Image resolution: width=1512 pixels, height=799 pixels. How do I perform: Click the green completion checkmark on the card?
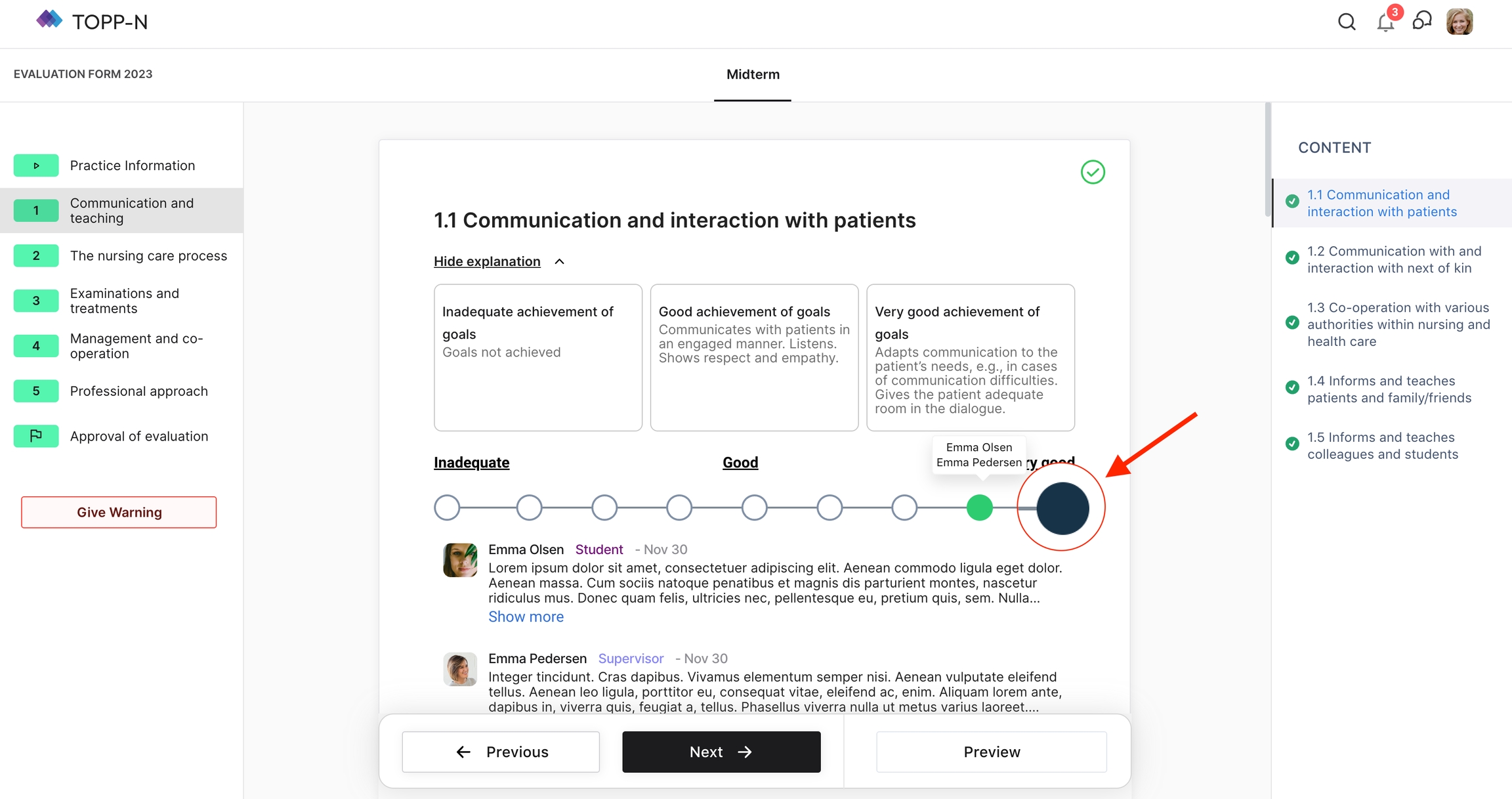pyautogui.click(x=1093, y=172)
